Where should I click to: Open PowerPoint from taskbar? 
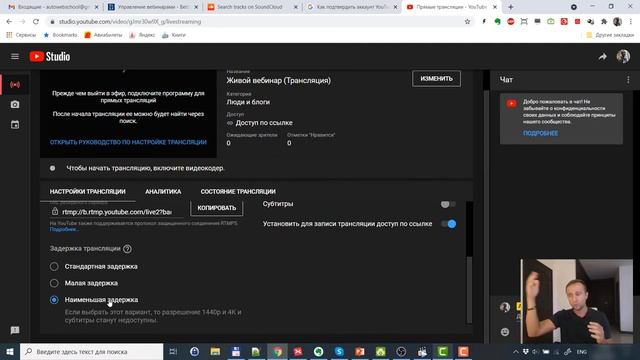click(360, 351)
